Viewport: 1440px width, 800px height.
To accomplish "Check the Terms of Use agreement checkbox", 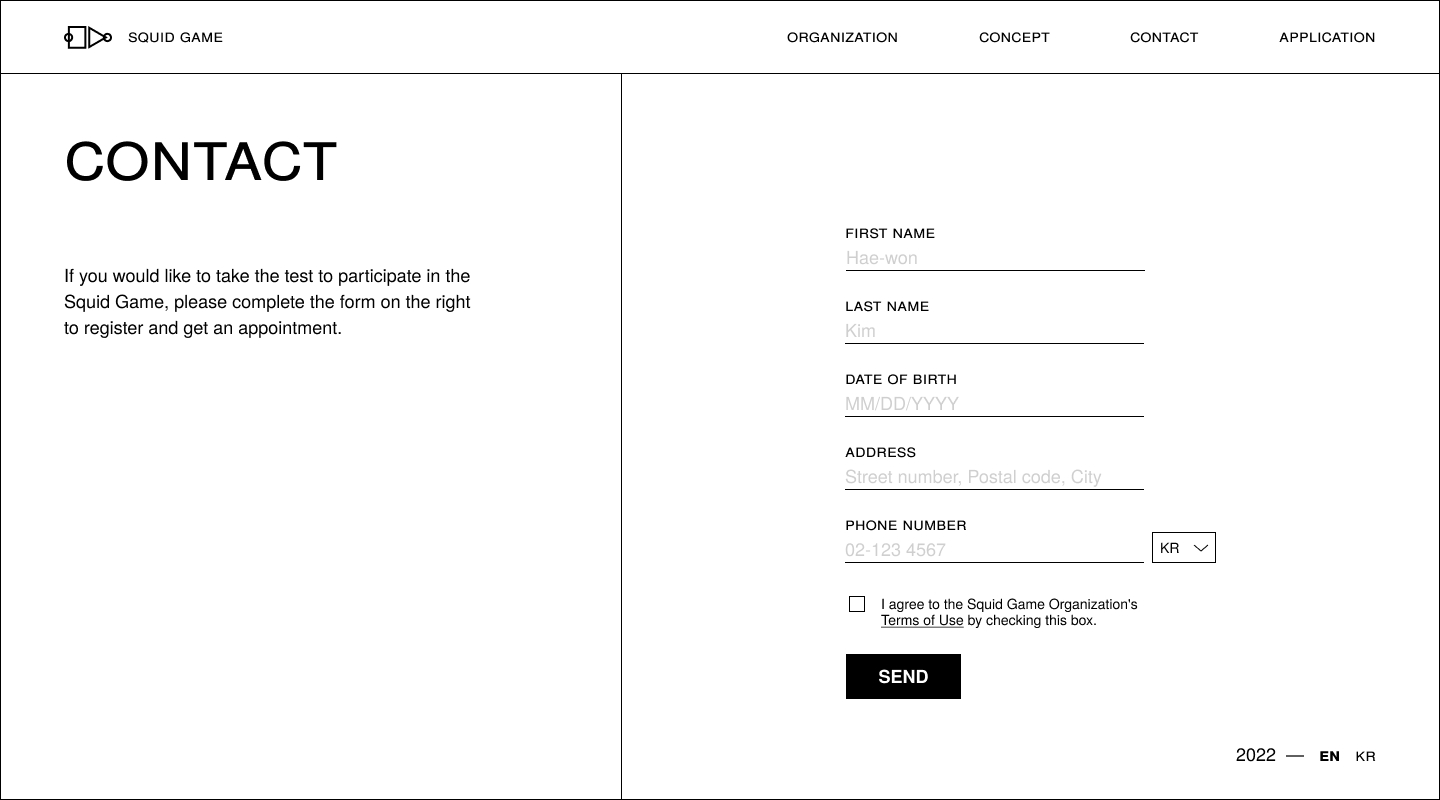I will pyautogui.click(x=857, y=604).
